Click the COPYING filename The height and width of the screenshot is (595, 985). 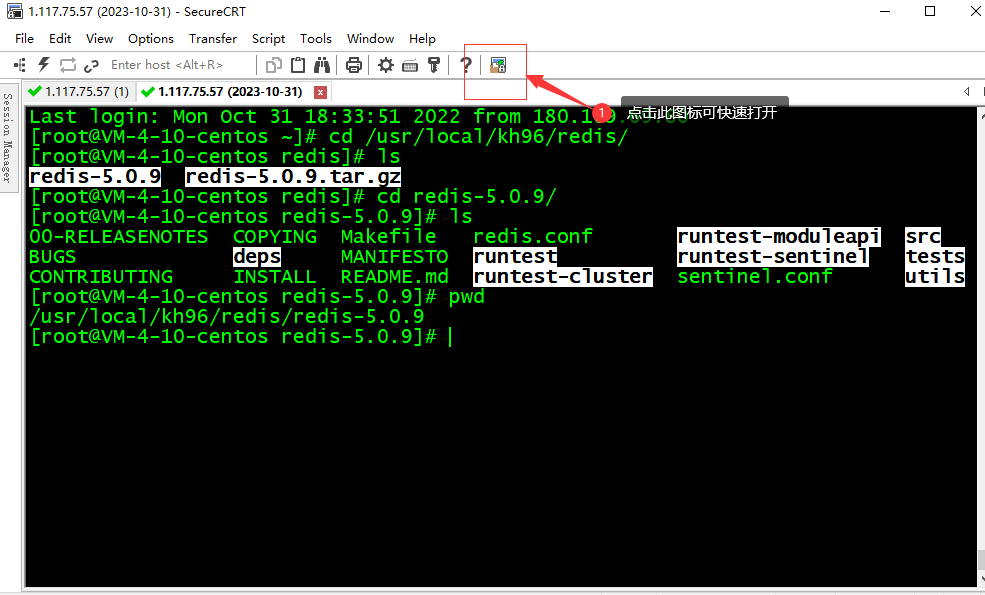pyautogui.click(x=275, y=237)
